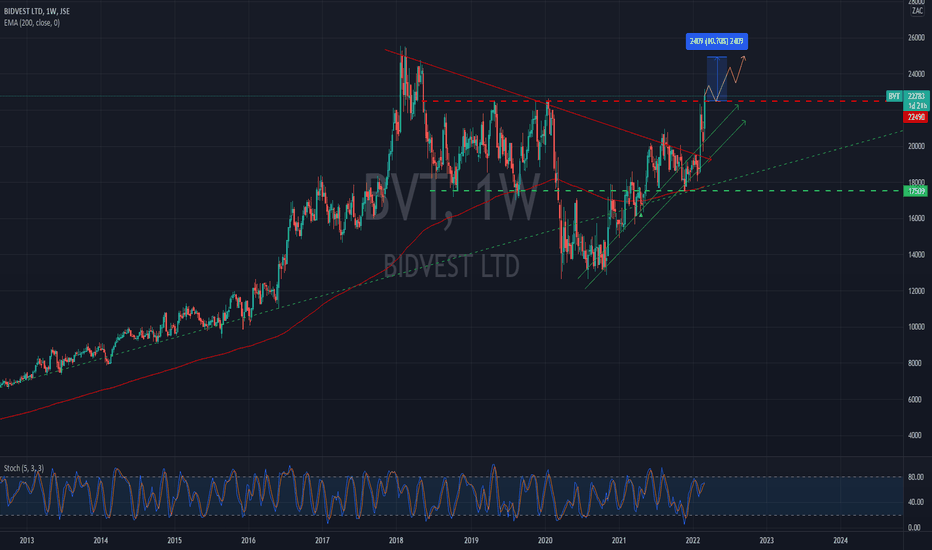Click the 2024 time axis label

tap(840, 540)
